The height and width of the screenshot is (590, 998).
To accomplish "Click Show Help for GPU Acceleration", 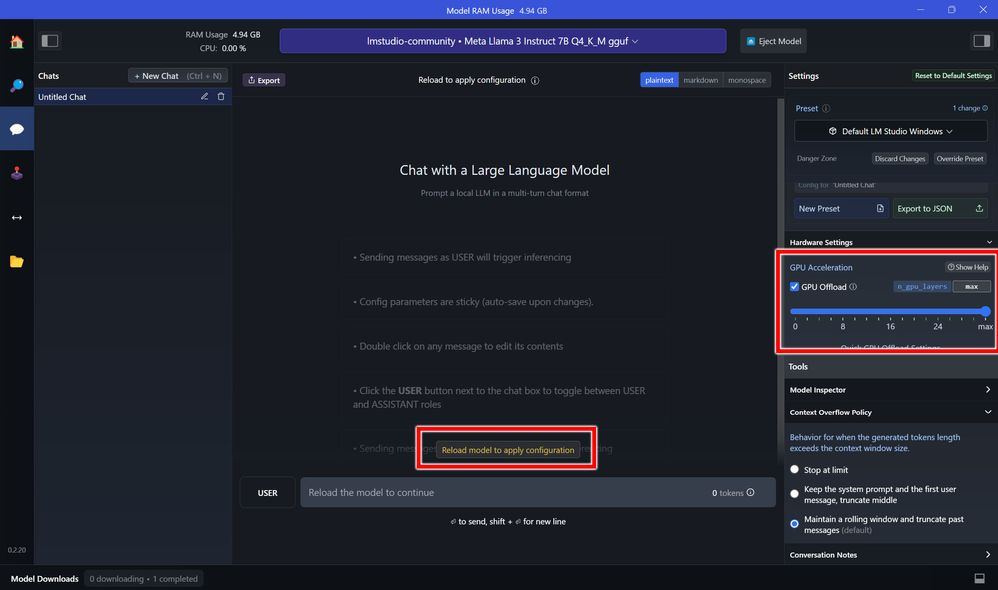I will tap(967, 267).
